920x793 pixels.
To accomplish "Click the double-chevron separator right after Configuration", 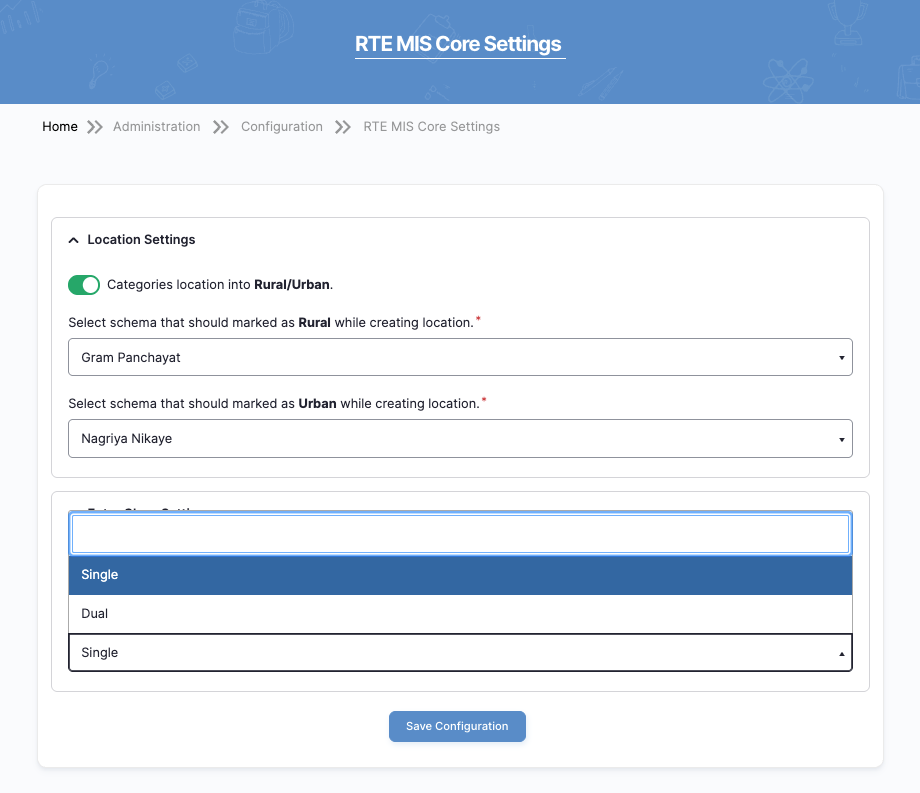I will [343, 127].
